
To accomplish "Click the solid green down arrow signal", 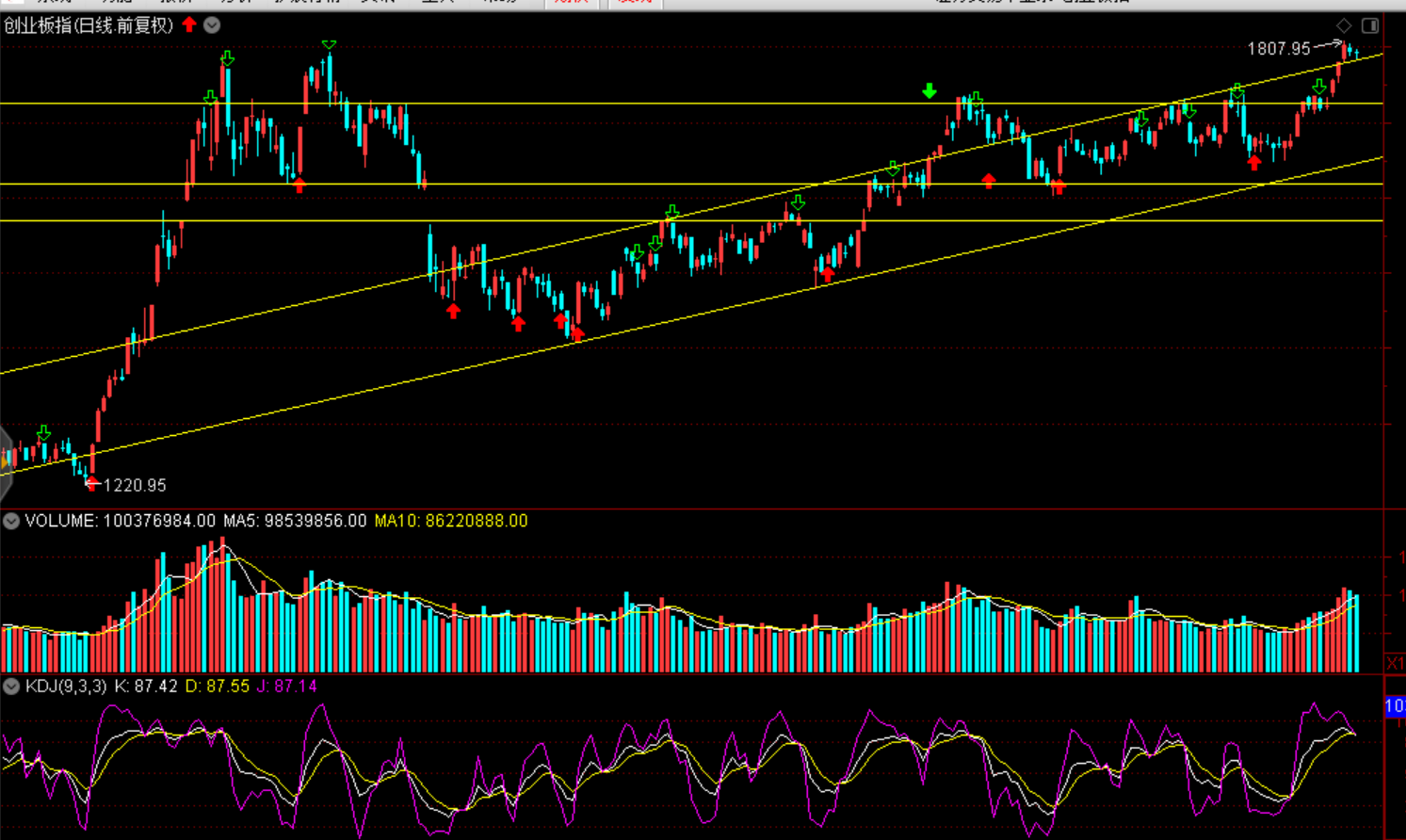I will (x=929, y=90).
